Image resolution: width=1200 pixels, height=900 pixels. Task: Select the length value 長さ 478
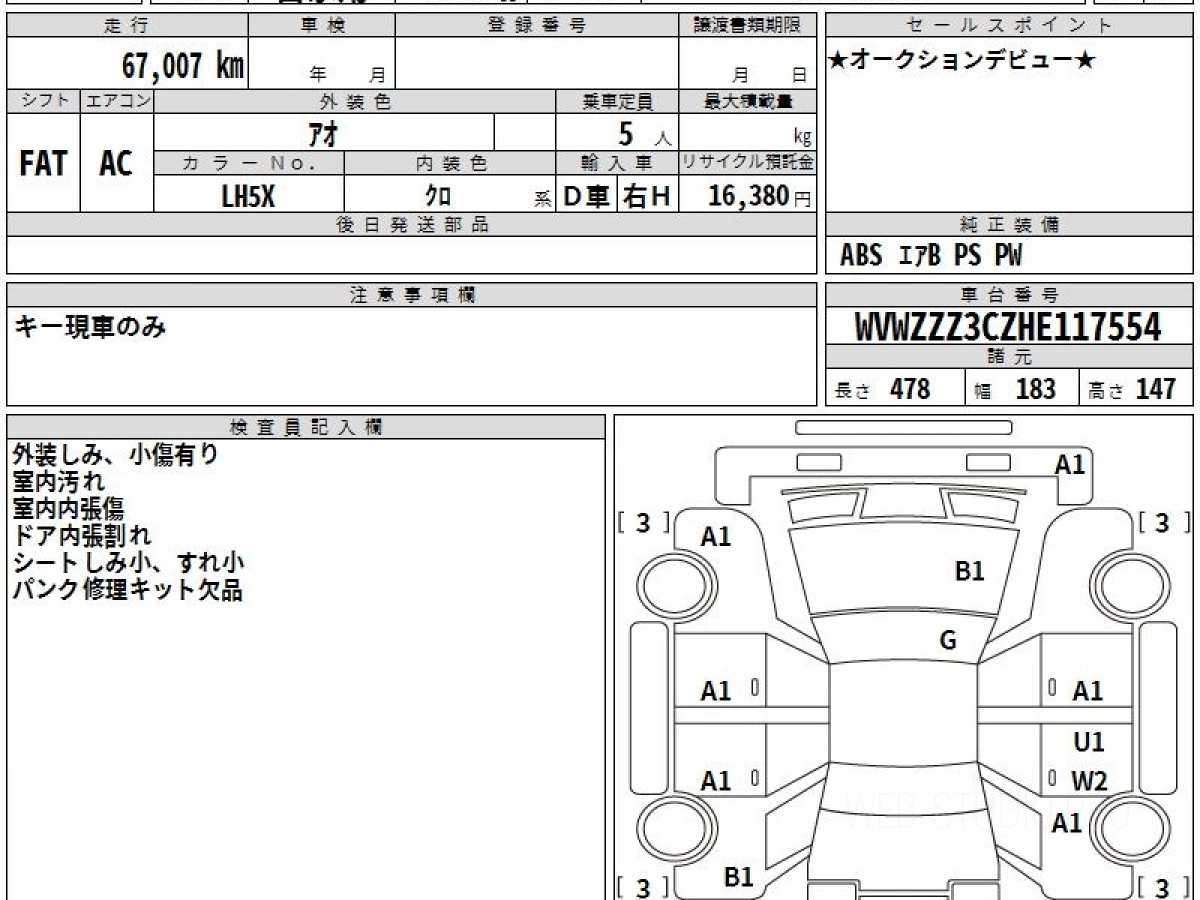click(882, 389)
